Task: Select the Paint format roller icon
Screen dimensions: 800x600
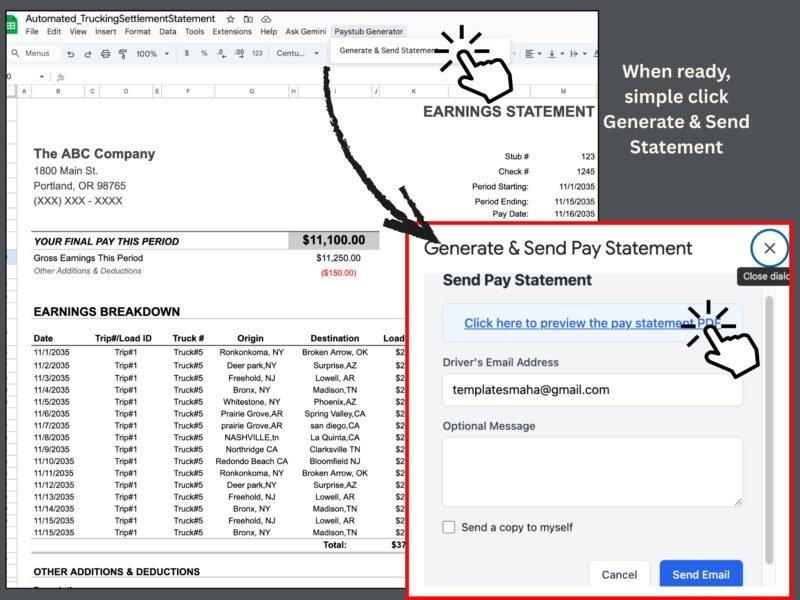Action: click(x=123, y=54)
